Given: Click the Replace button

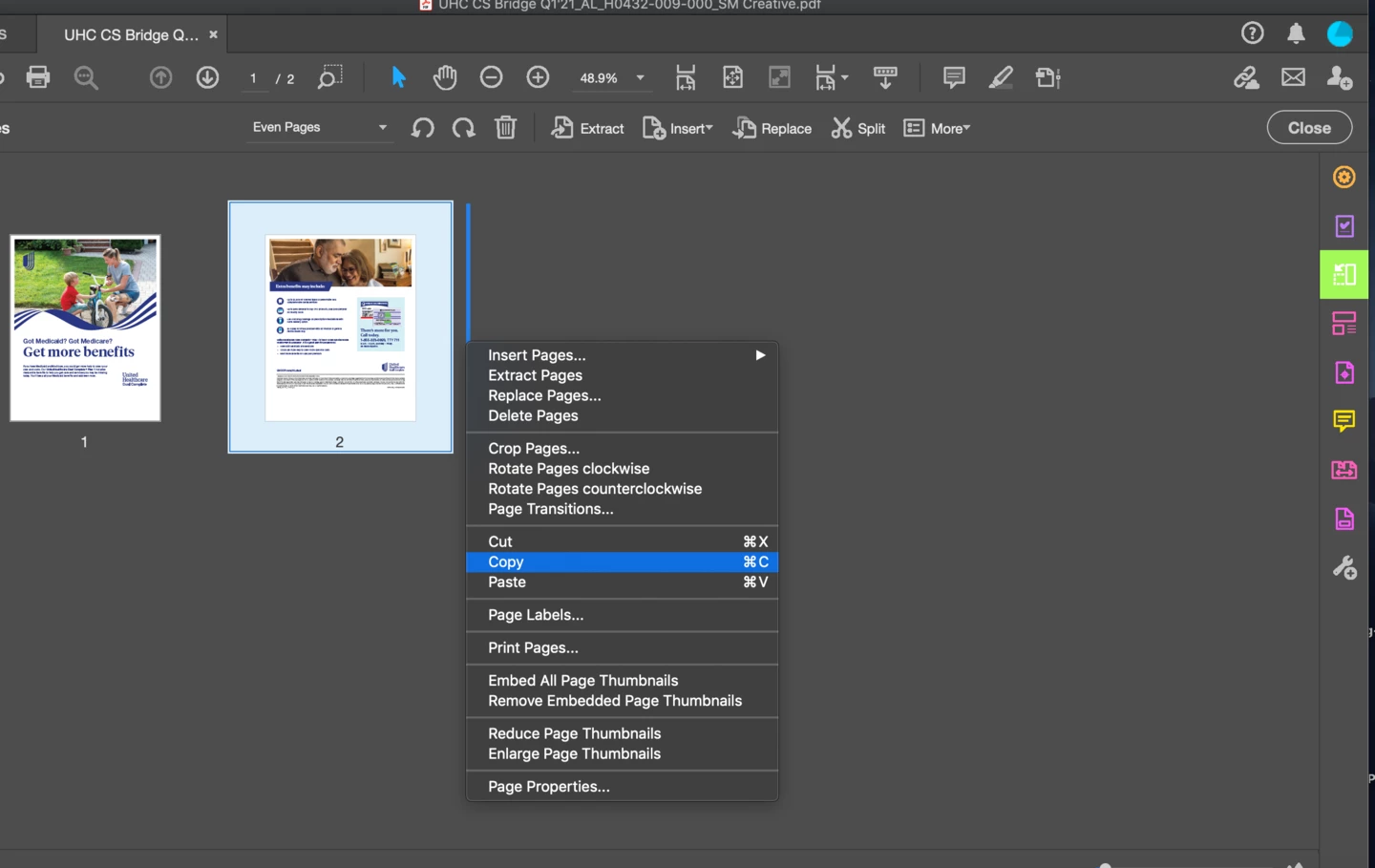Looking at the screenshot, I should point(772,128).
